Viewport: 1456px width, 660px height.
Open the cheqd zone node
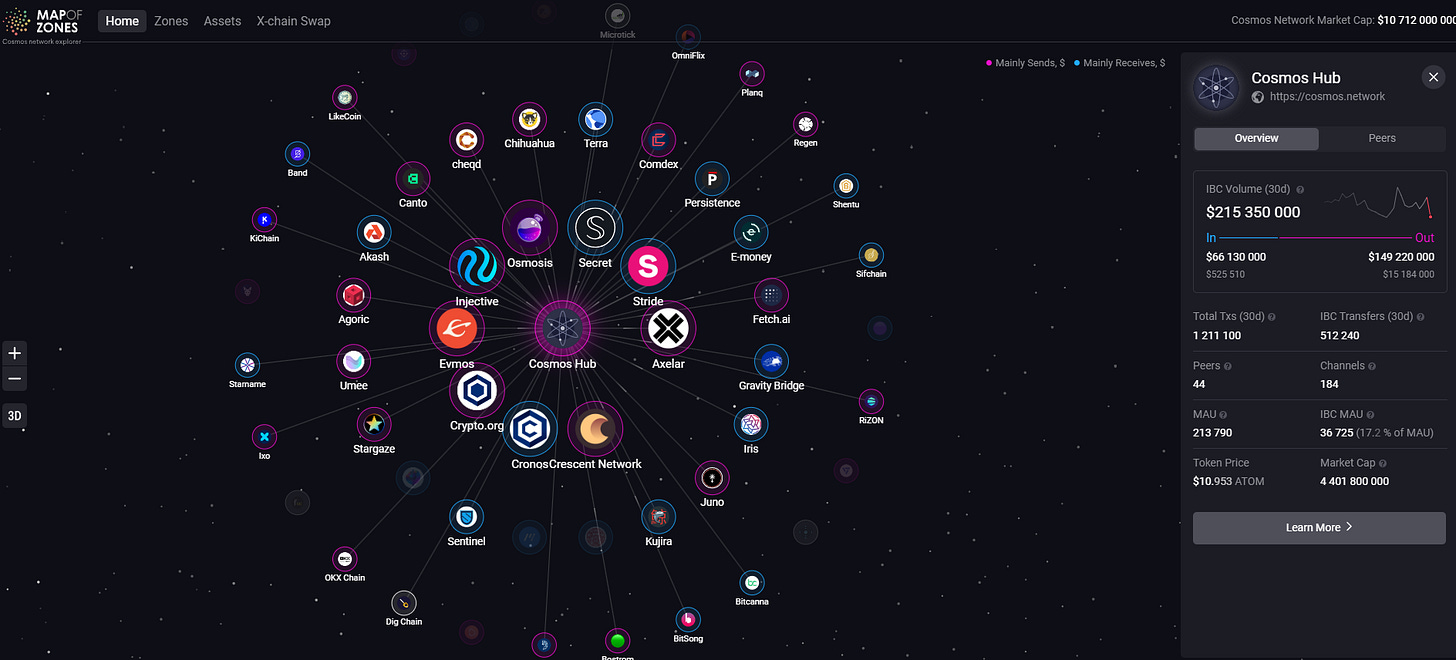click(x=467, y=141)
